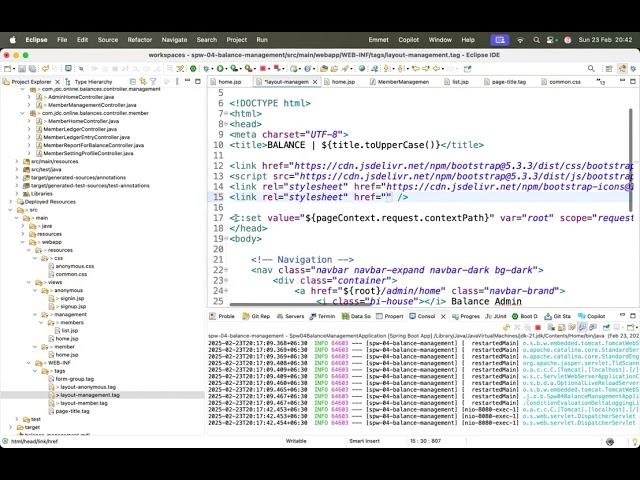Image resolution: width=640 pixels, height=480 pixels.
Task: Click the Open Console dropdown icon
Action: pyautogui.click(x=631, y=327)
